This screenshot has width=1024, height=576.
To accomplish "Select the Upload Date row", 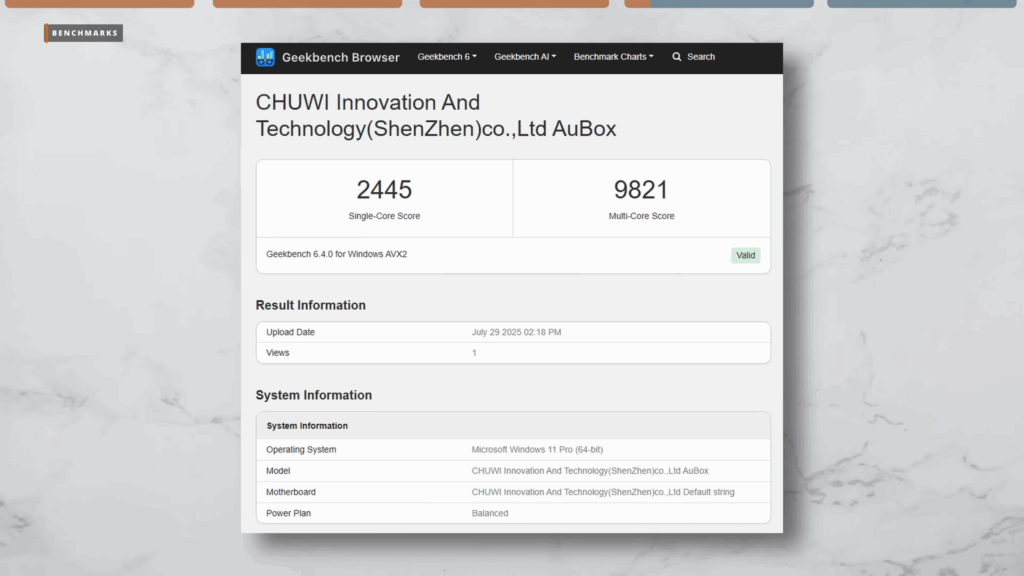I will pos(512,332).
